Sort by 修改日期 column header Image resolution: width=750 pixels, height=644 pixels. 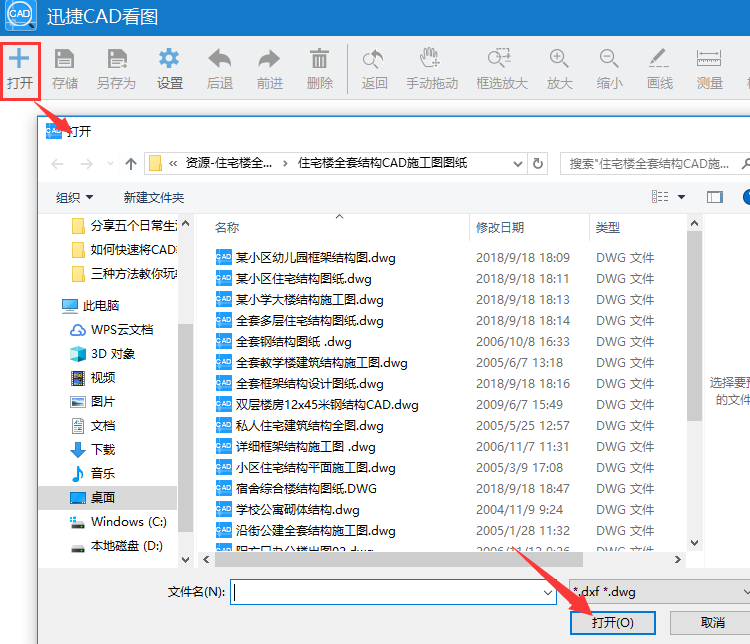pyautogui.click(x=500, y=227)
